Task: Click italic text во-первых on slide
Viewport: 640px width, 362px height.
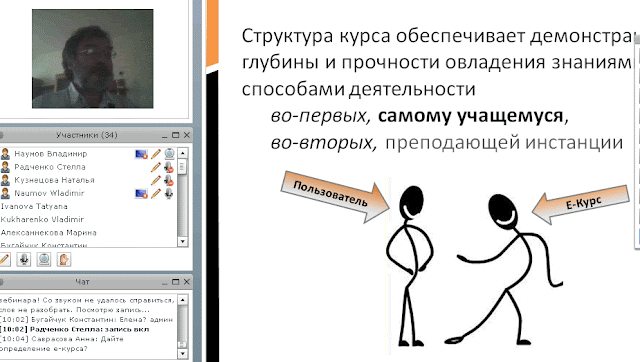Action: coord(321,116)
